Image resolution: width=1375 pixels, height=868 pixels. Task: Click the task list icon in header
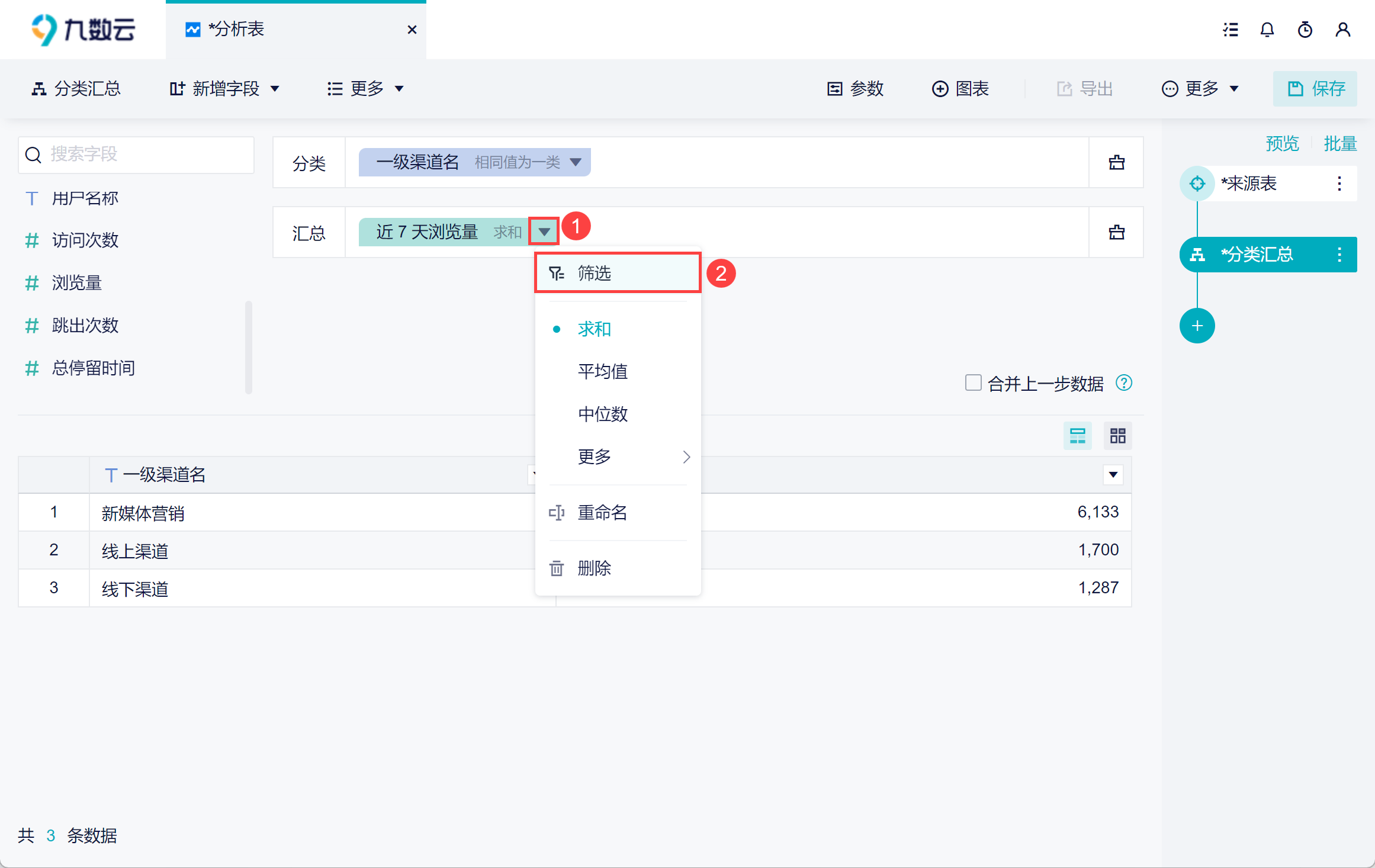(1231, 30)
